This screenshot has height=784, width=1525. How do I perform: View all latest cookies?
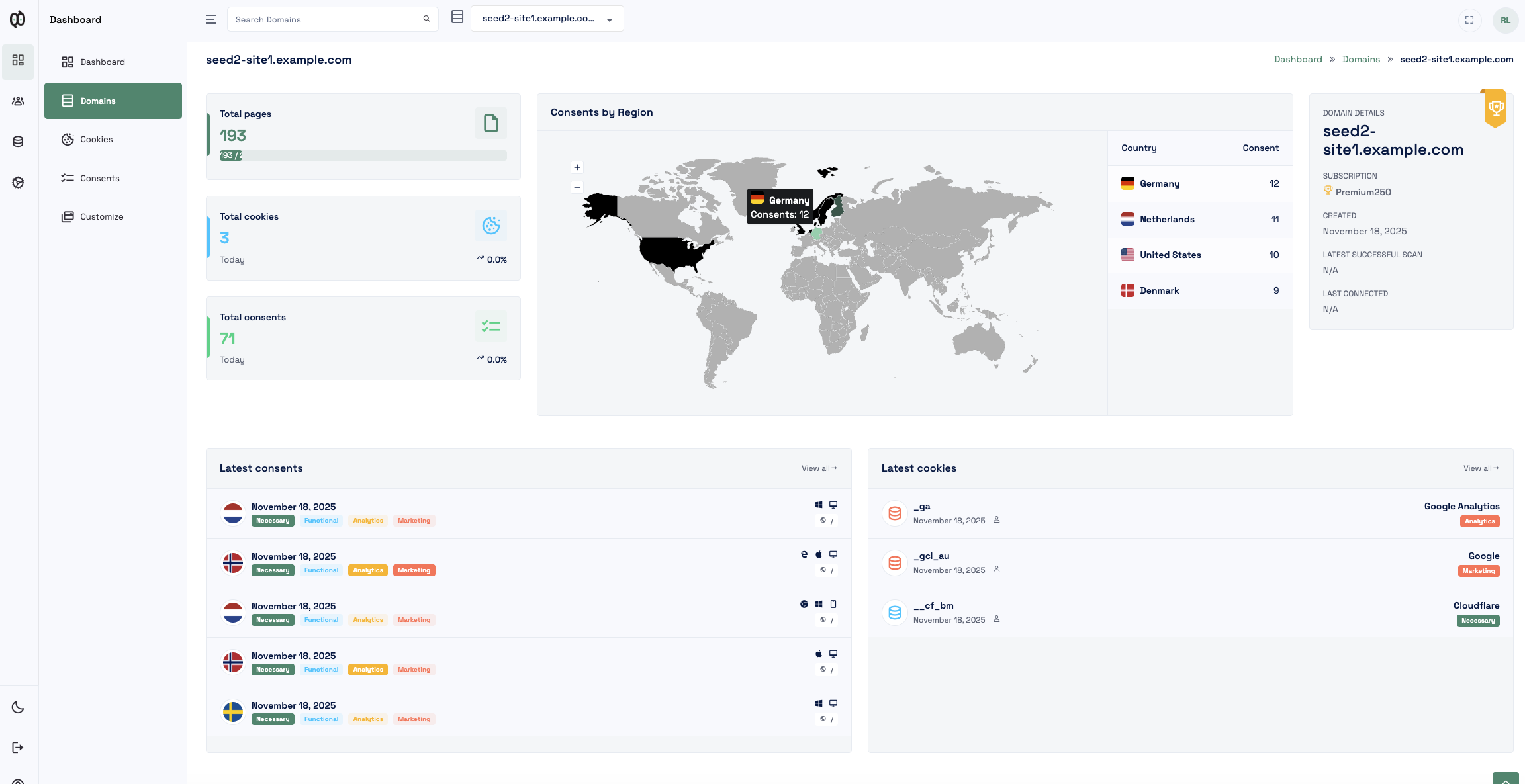click(1481, 468)
